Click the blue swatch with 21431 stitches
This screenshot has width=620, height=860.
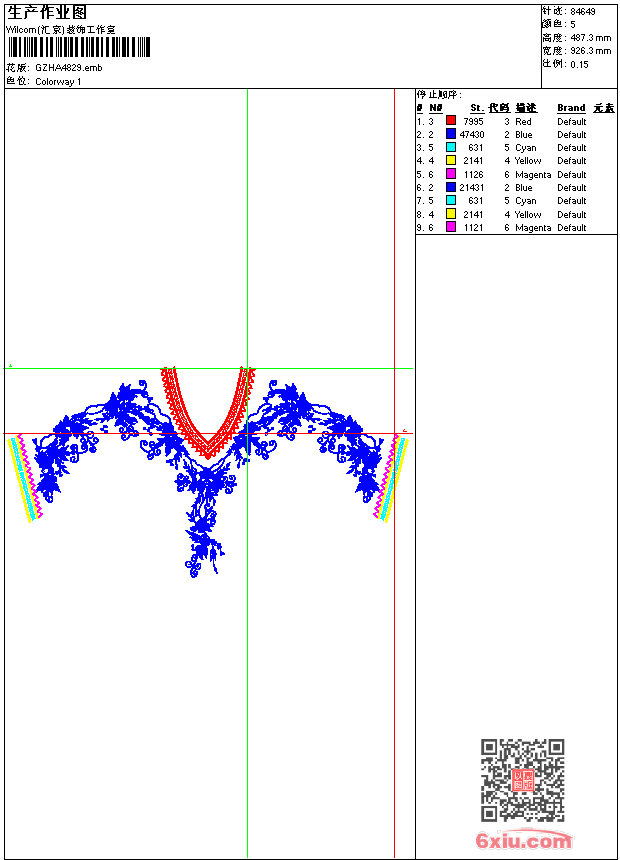click(451, 187)
